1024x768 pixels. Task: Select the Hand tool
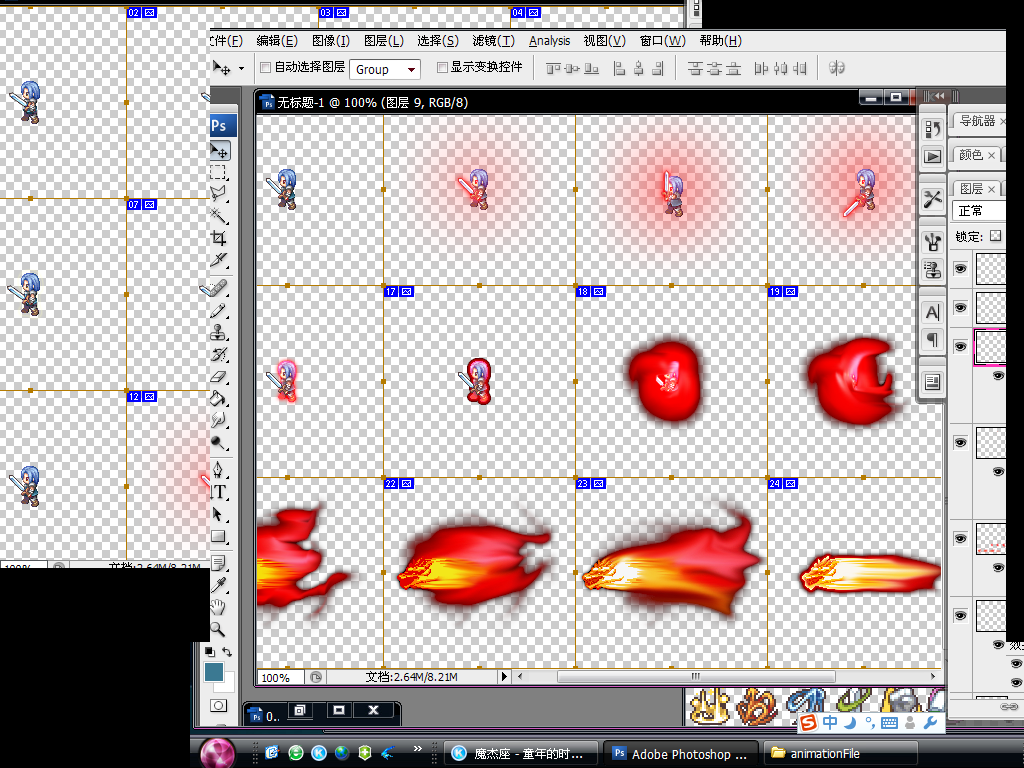pyautogui.click(x=218, y=607)
